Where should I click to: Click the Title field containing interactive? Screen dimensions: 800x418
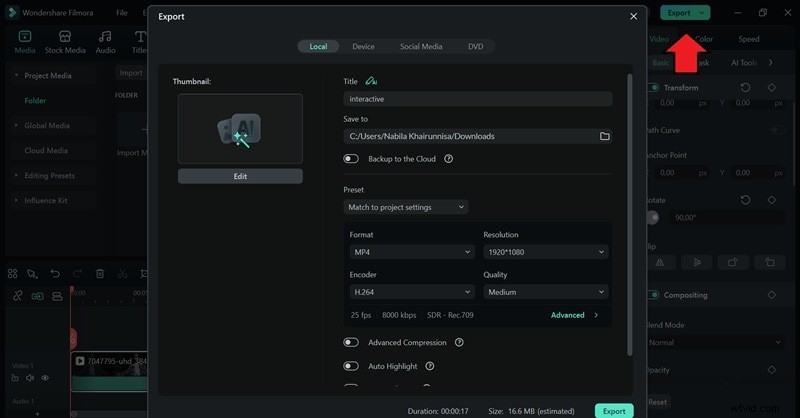477,99
